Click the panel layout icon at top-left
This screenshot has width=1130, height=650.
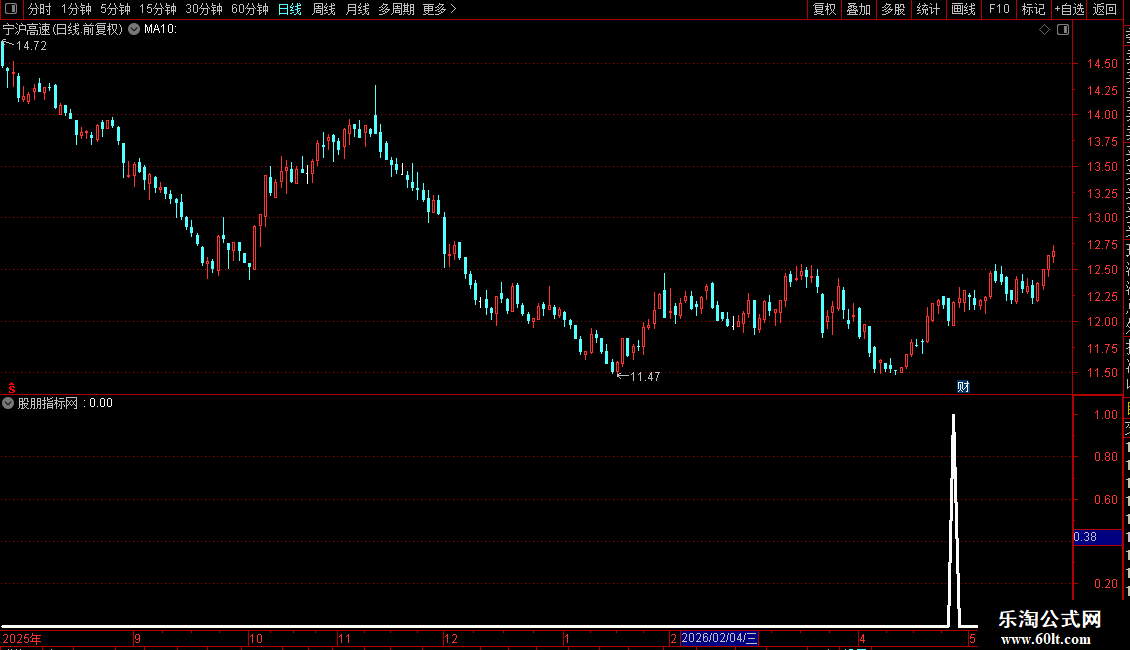coord(11,9)
